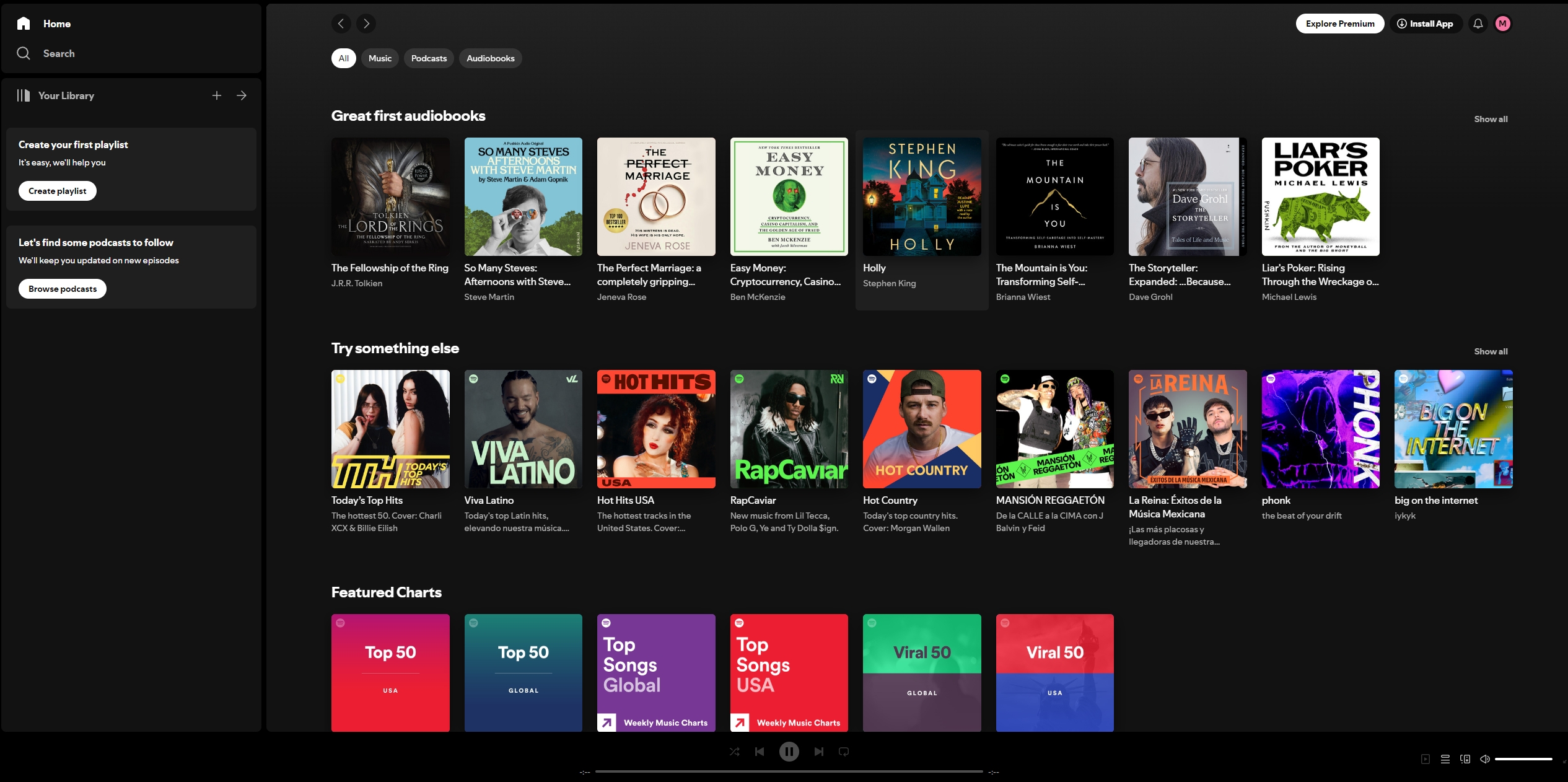Image resolution: width=1568 pixels, height=782 pixels.
Task: Select the Podcasts filter chip
Action: [429, 58]
